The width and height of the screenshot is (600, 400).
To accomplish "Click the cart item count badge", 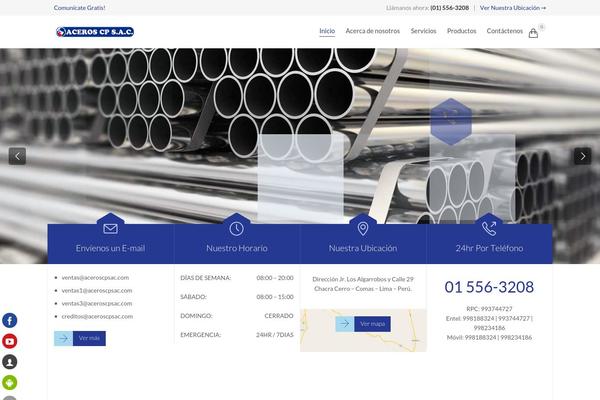I will (541, 27).
